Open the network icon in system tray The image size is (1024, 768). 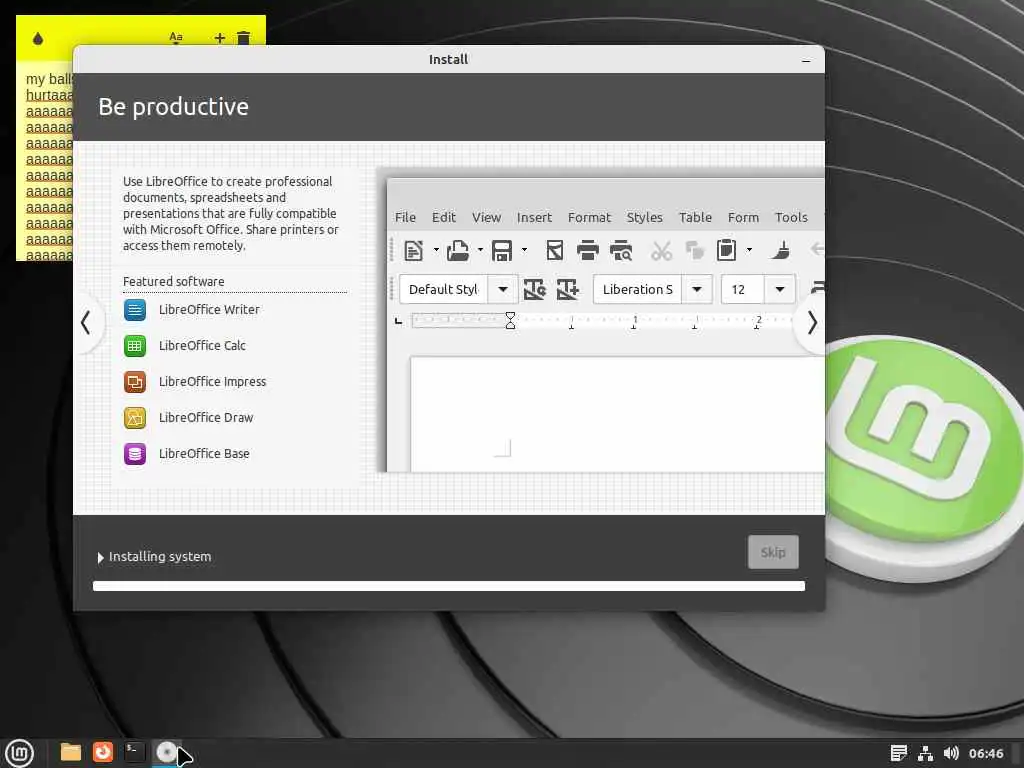coord(925,753)
